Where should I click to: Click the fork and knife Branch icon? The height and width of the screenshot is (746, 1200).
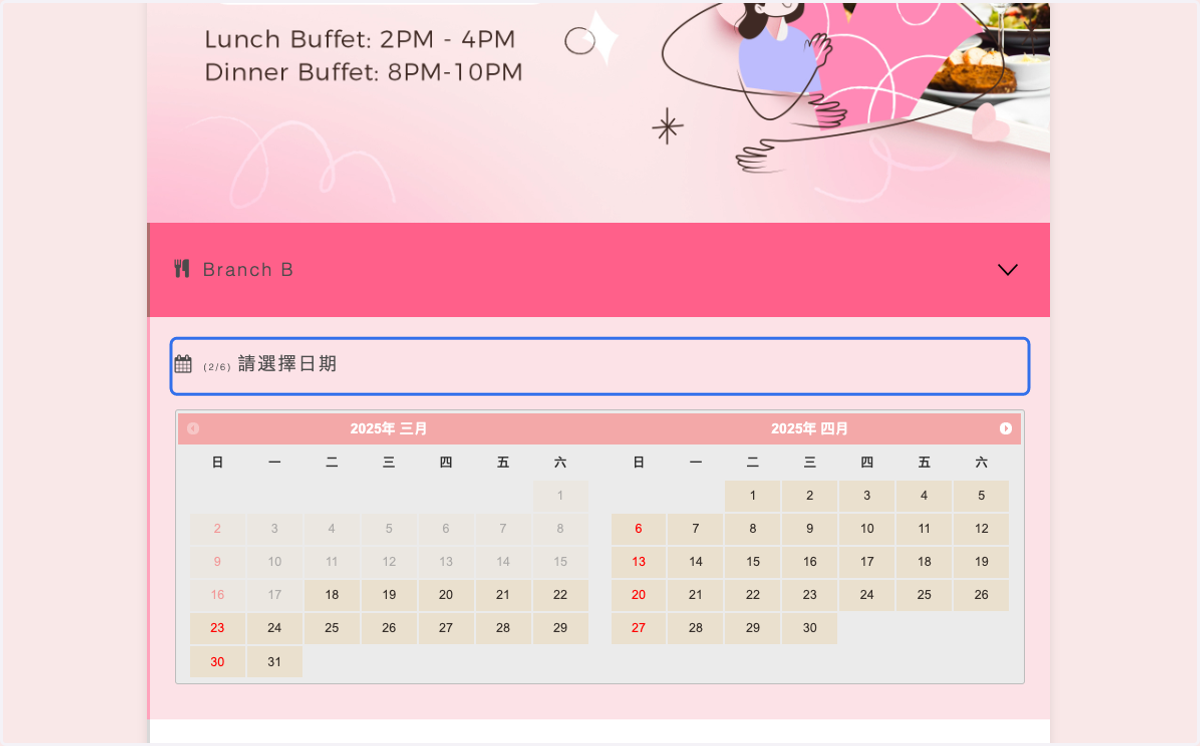click(x=182, y=268)
